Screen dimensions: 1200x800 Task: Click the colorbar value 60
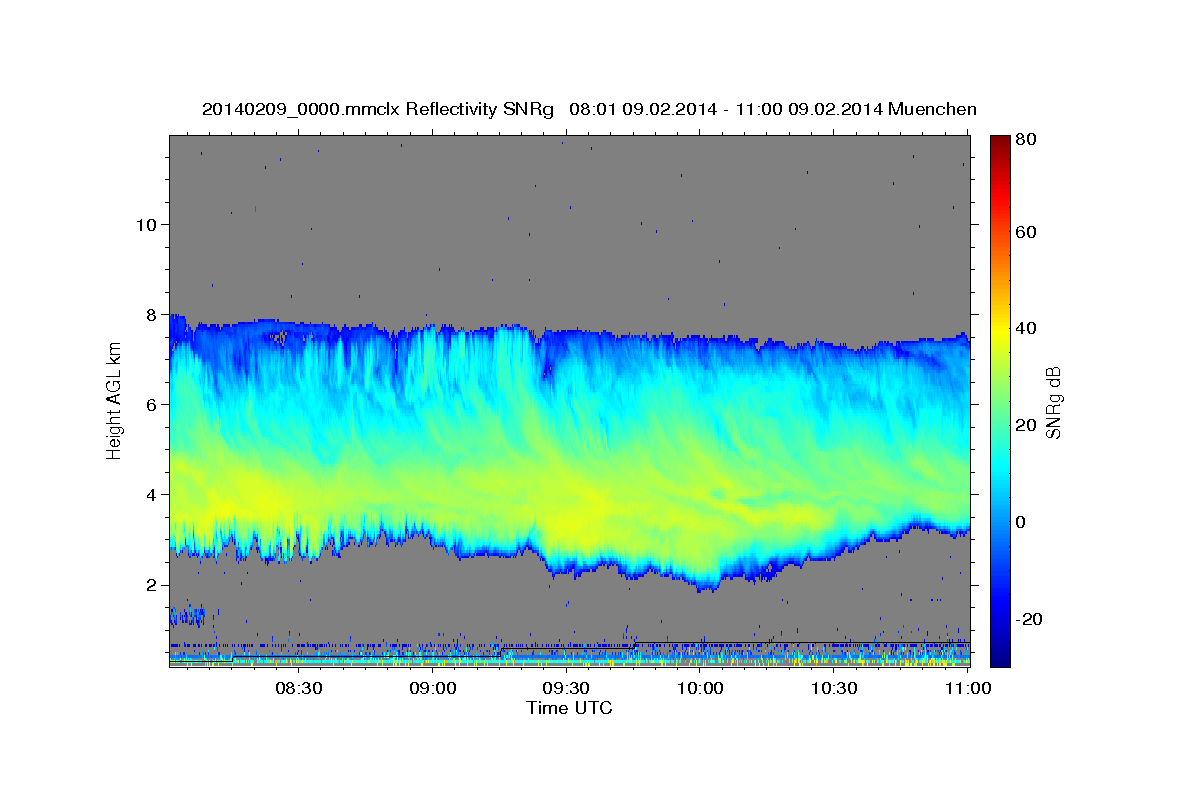1025,232
